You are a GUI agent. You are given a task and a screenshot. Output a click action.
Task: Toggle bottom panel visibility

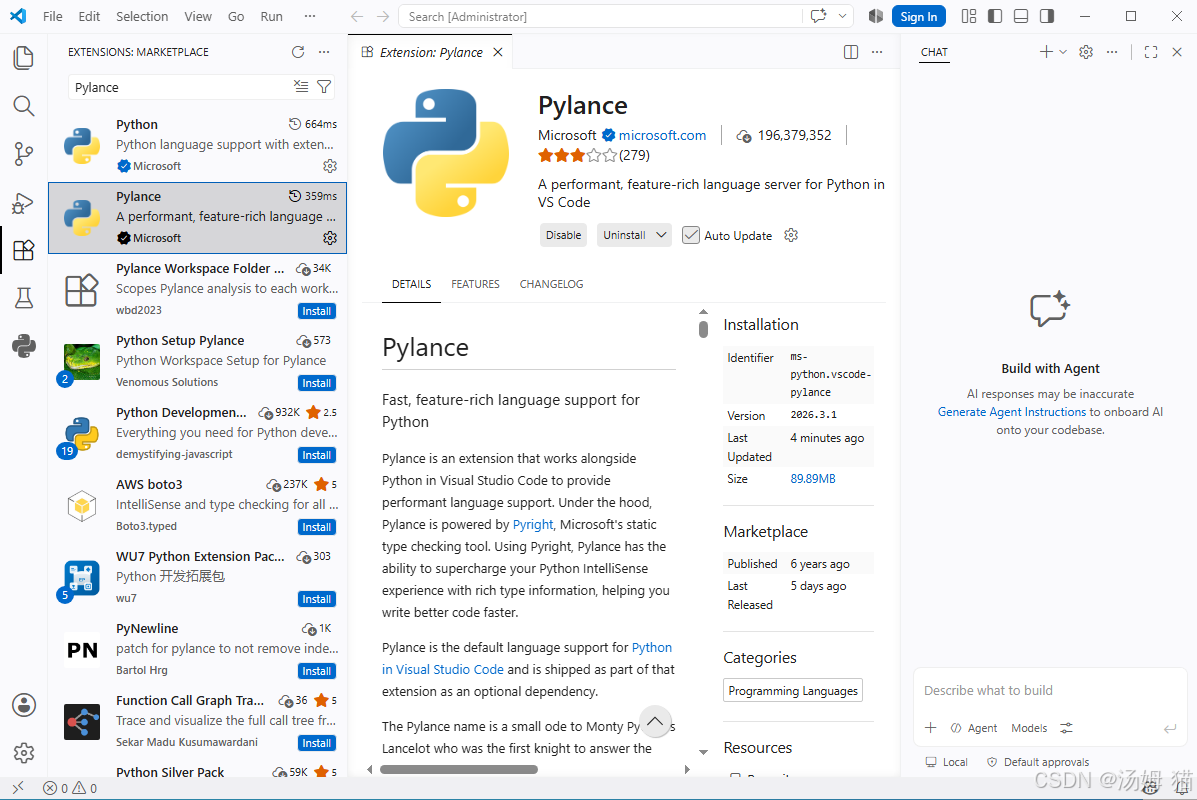tap(1021, 16)
